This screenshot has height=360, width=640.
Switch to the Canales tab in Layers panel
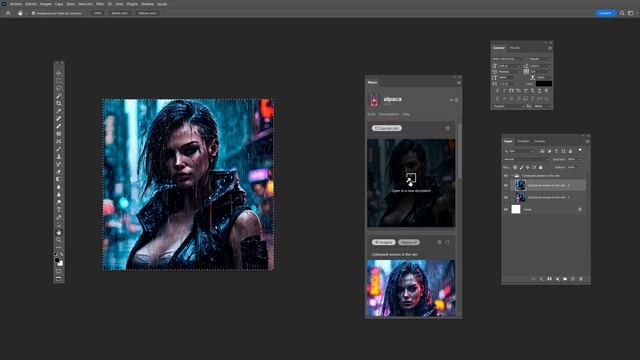540,141
